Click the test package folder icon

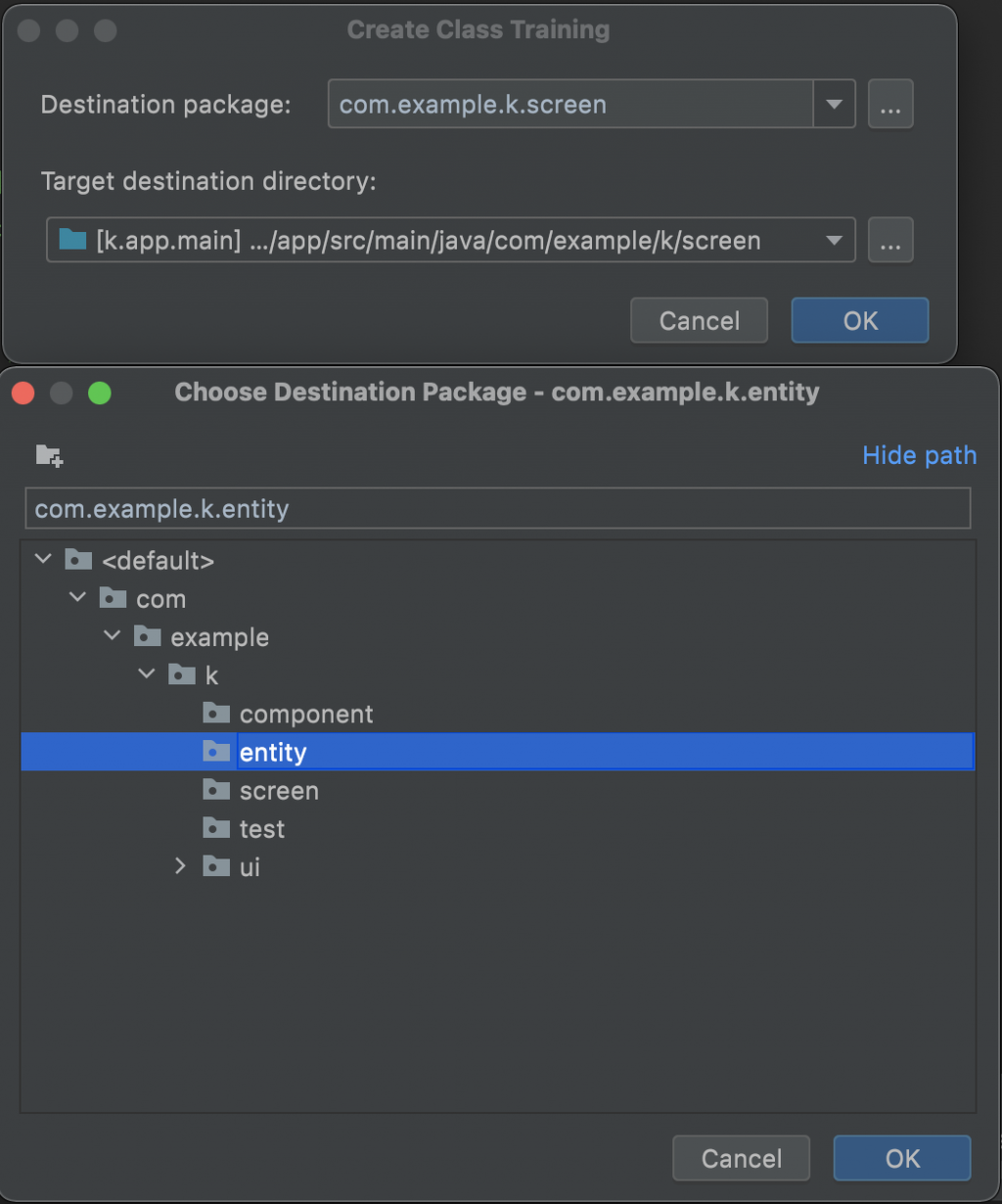click(x=216, y=828)
